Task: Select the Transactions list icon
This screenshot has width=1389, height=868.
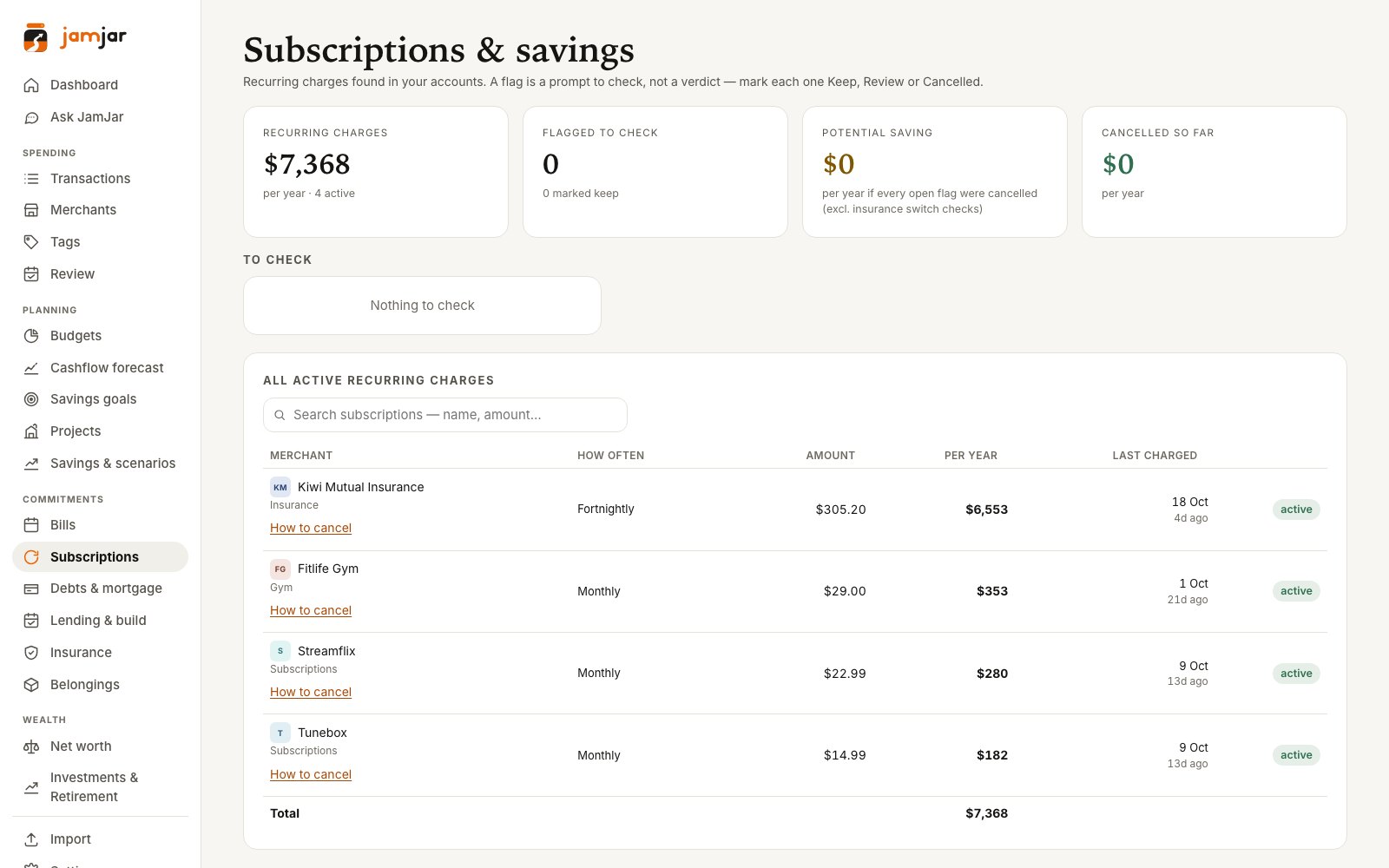Action: click(x=31, y=179)
